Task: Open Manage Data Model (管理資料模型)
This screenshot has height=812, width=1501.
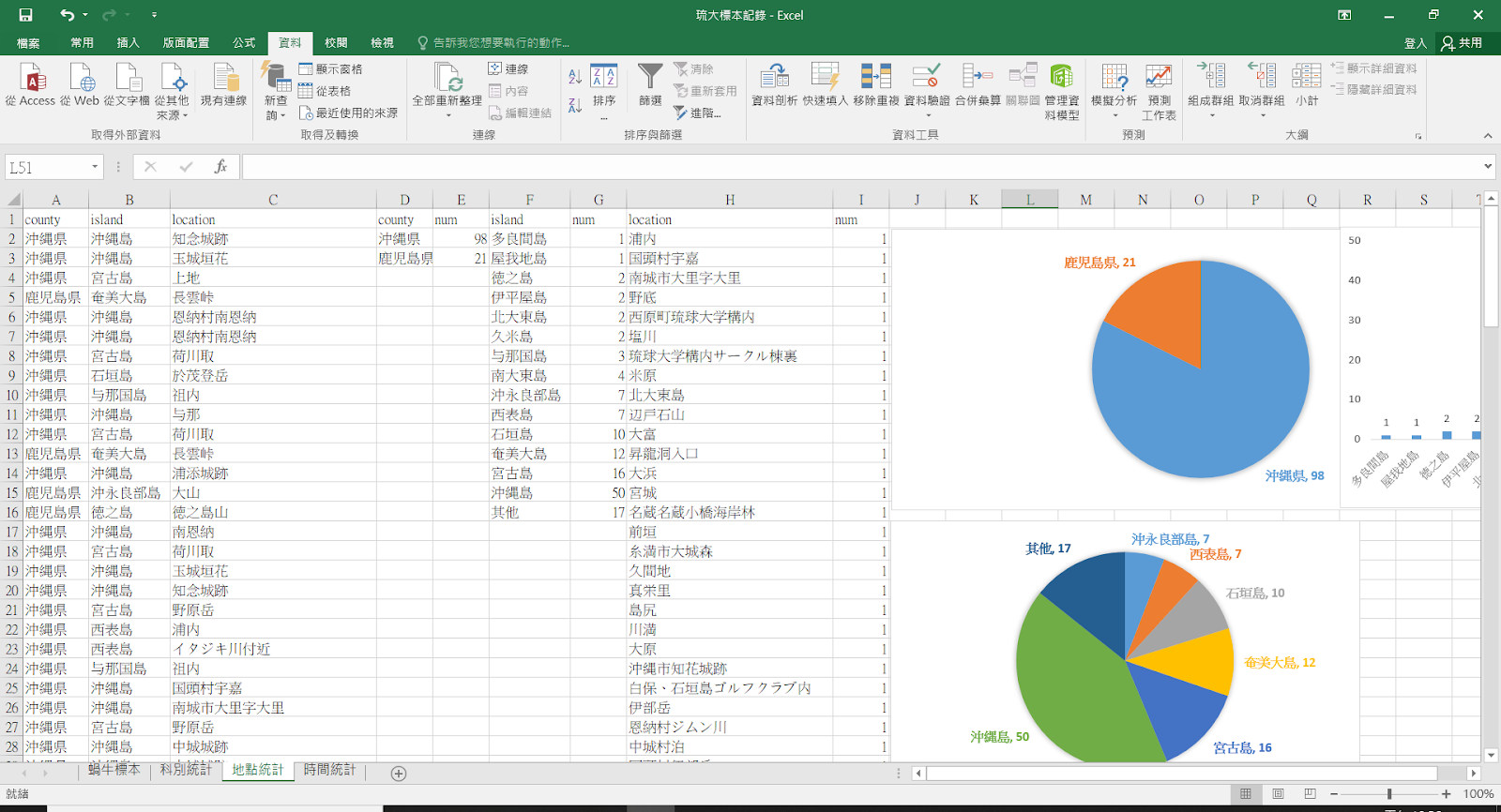Action: click(1062, 91)
